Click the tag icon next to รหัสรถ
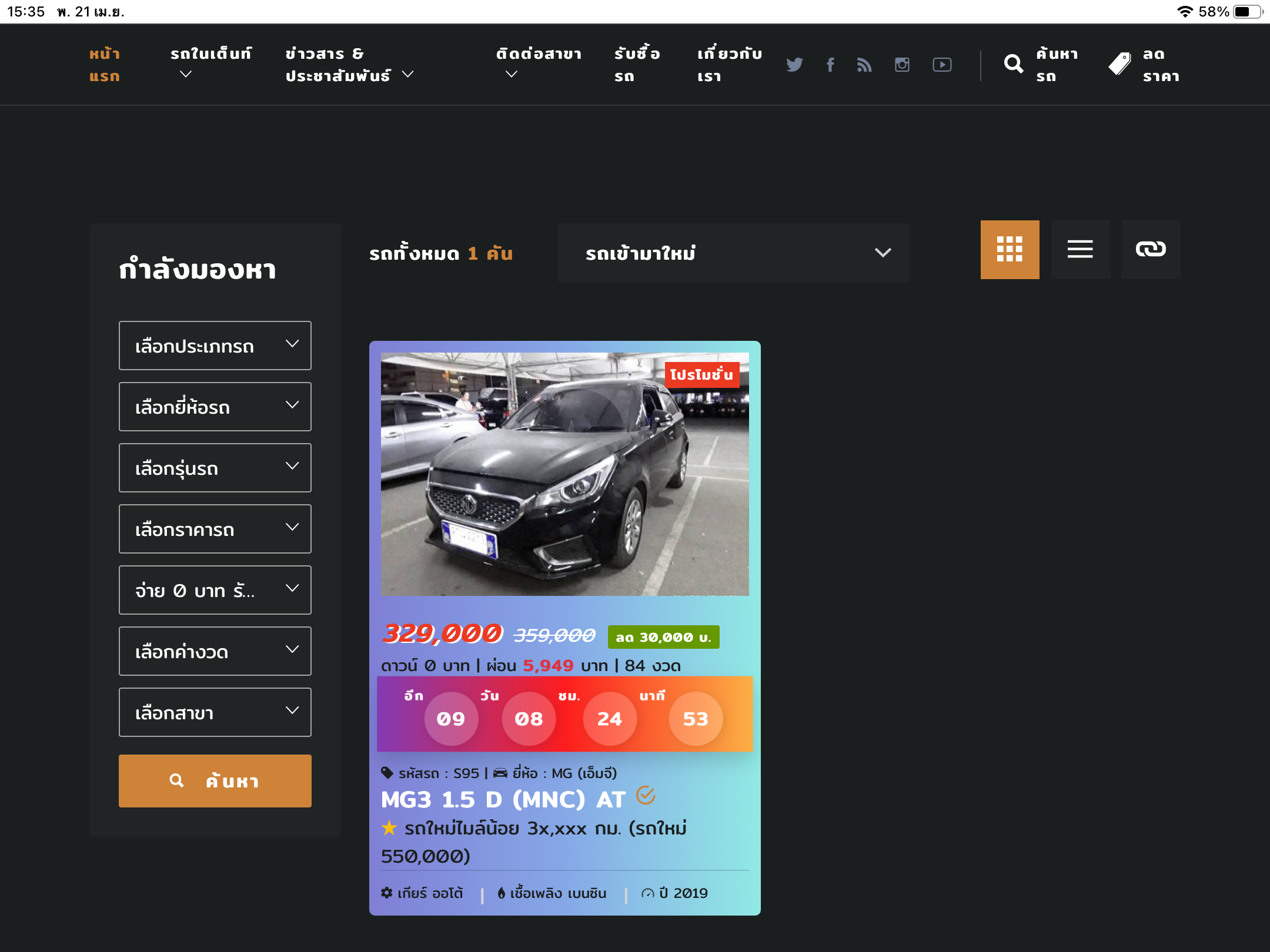 [x=387, y=773]
